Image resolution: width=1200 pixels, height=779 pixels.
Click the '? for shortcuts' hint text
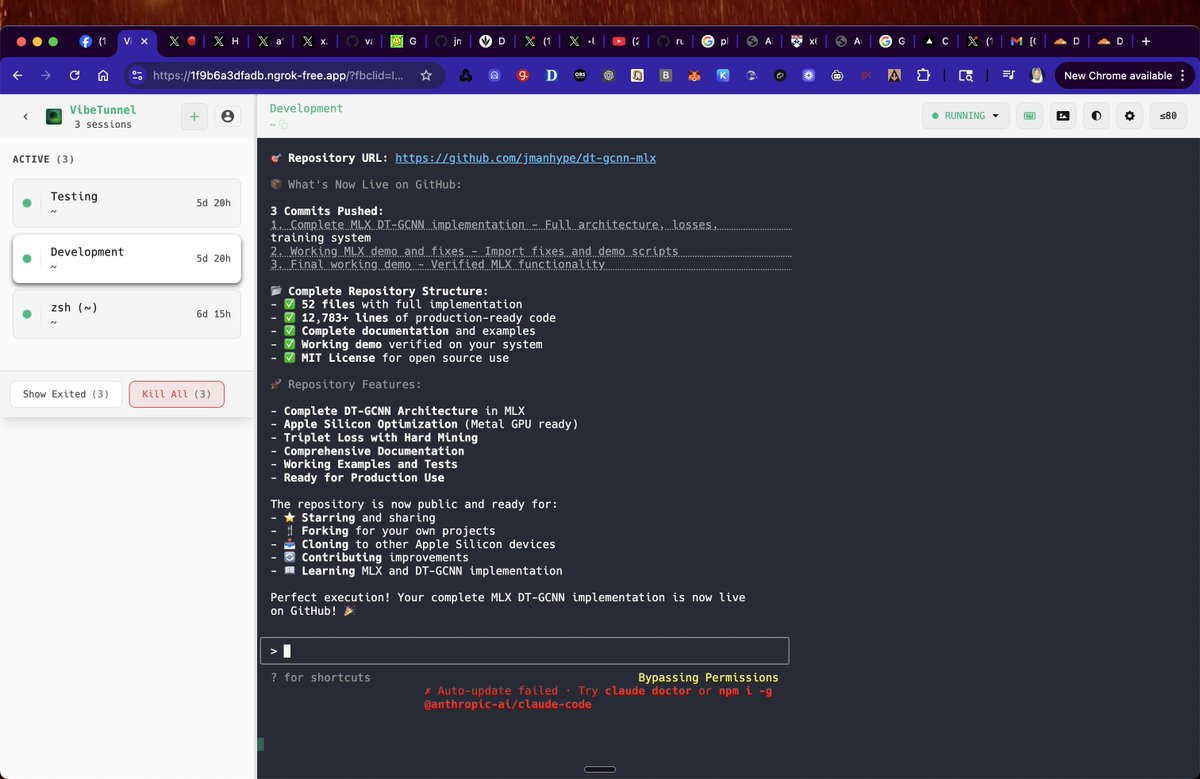tap(320, 678)
